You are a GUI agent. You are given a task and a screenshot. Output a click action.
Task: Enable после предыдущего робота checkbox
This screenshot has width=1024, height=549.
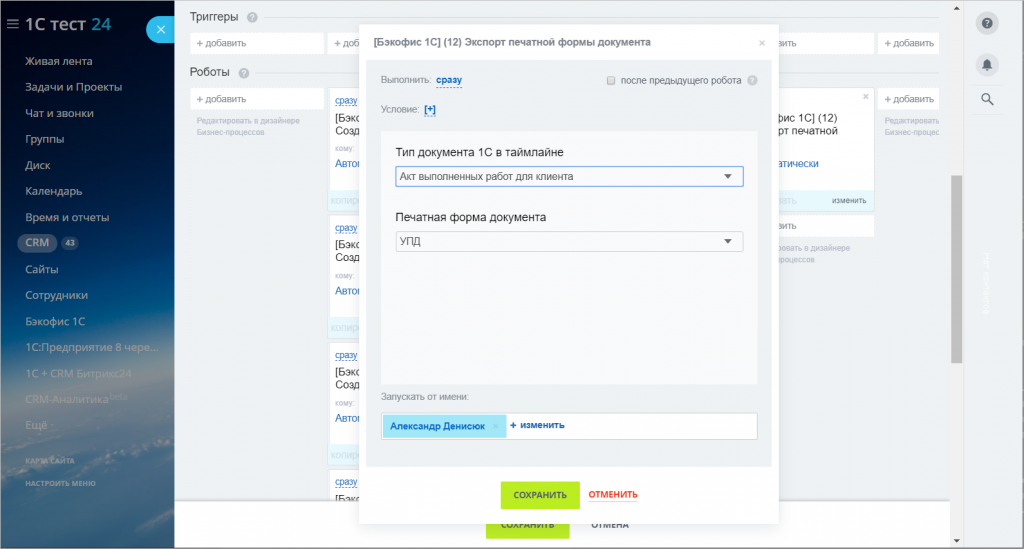[x=611, y=80]
